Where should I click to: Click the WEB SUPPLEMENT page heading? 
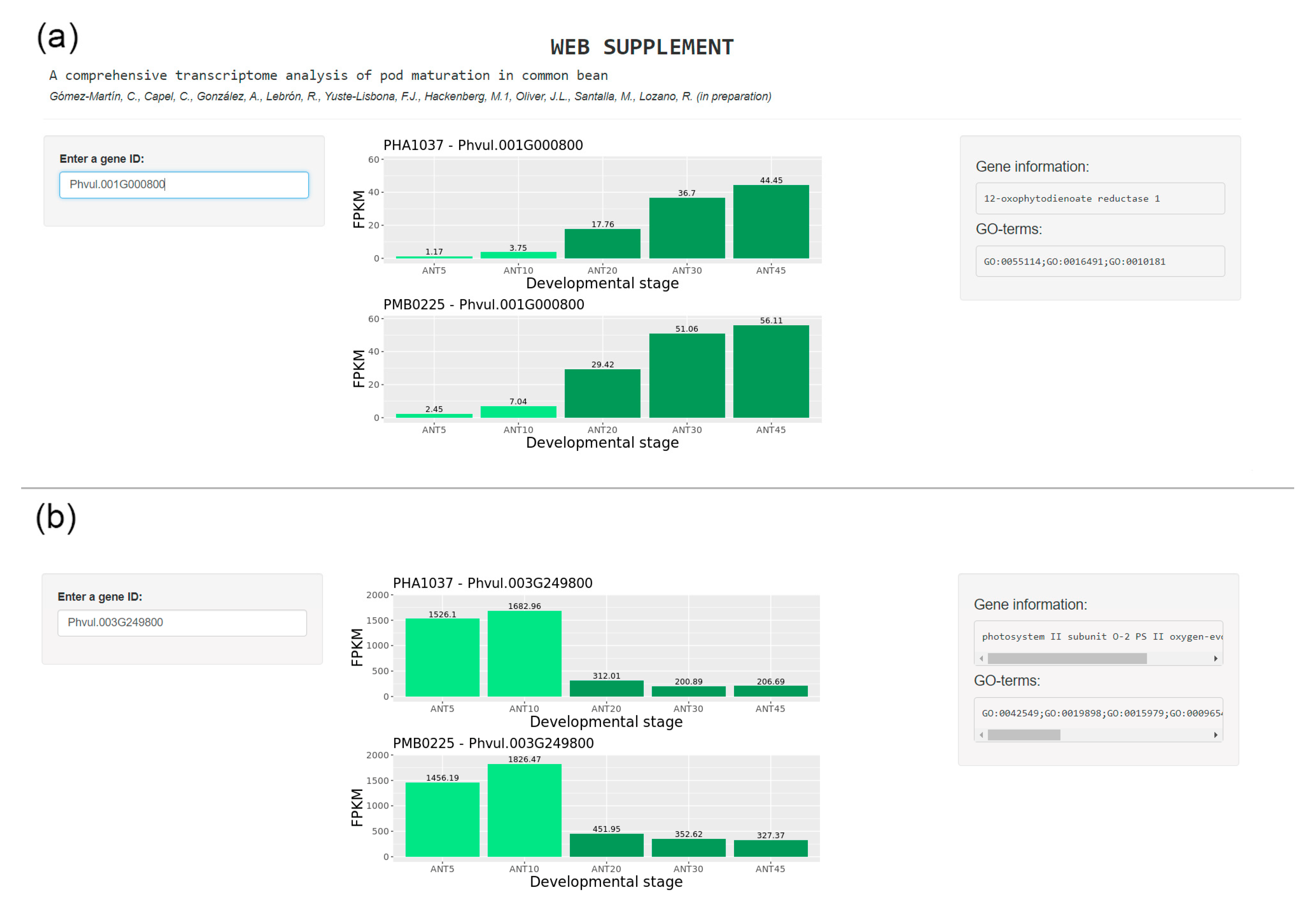(642, 47)
